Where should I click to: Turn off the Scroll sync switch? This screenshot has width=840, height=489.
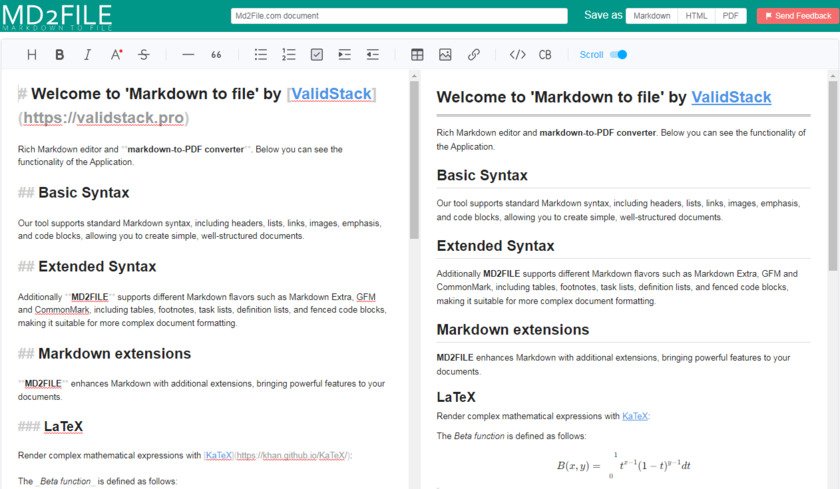[x=618, y=55]
